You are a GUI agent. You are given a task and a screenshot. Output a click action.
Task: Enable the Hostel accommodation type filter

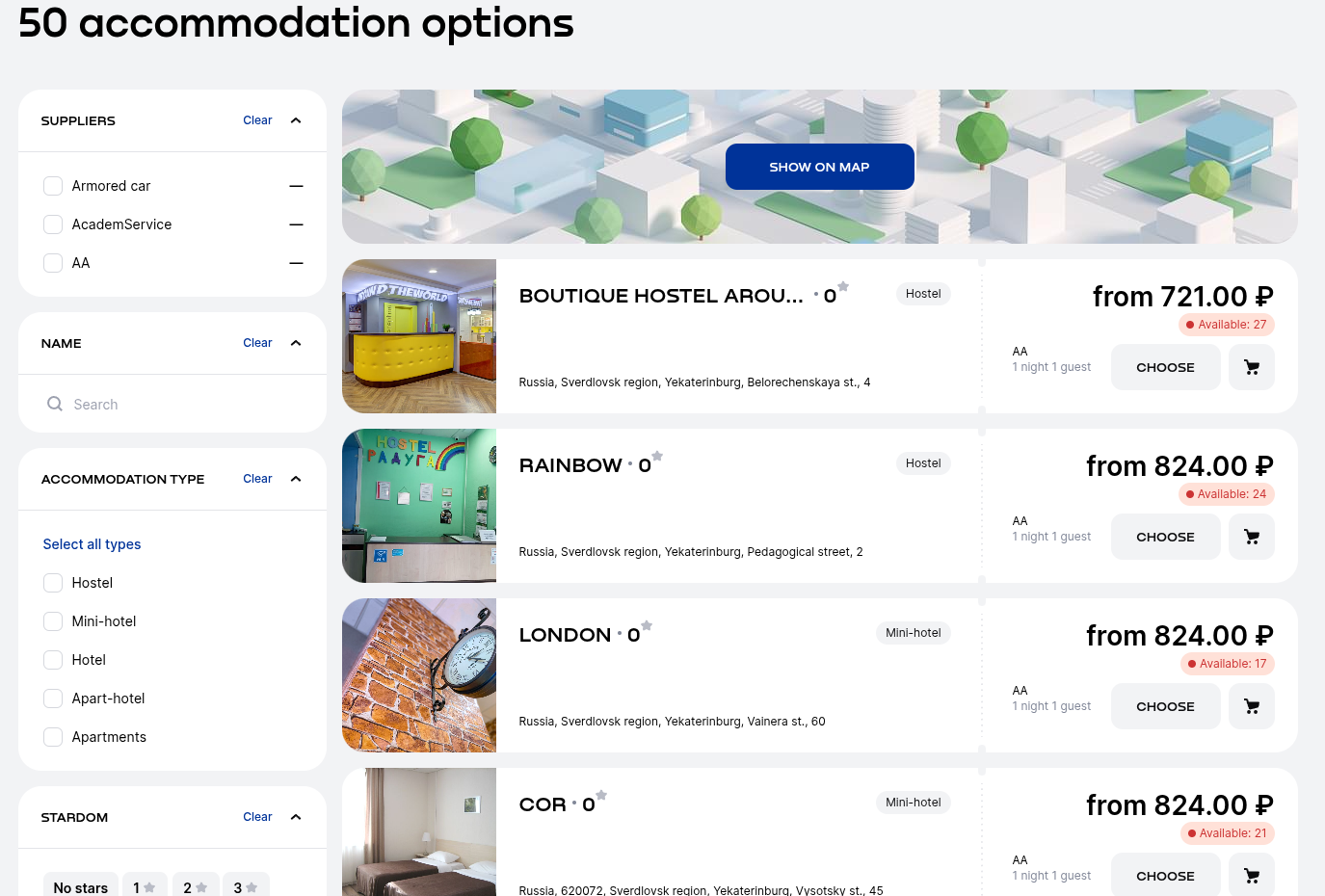pyautogui.click(x=53, y=583)
